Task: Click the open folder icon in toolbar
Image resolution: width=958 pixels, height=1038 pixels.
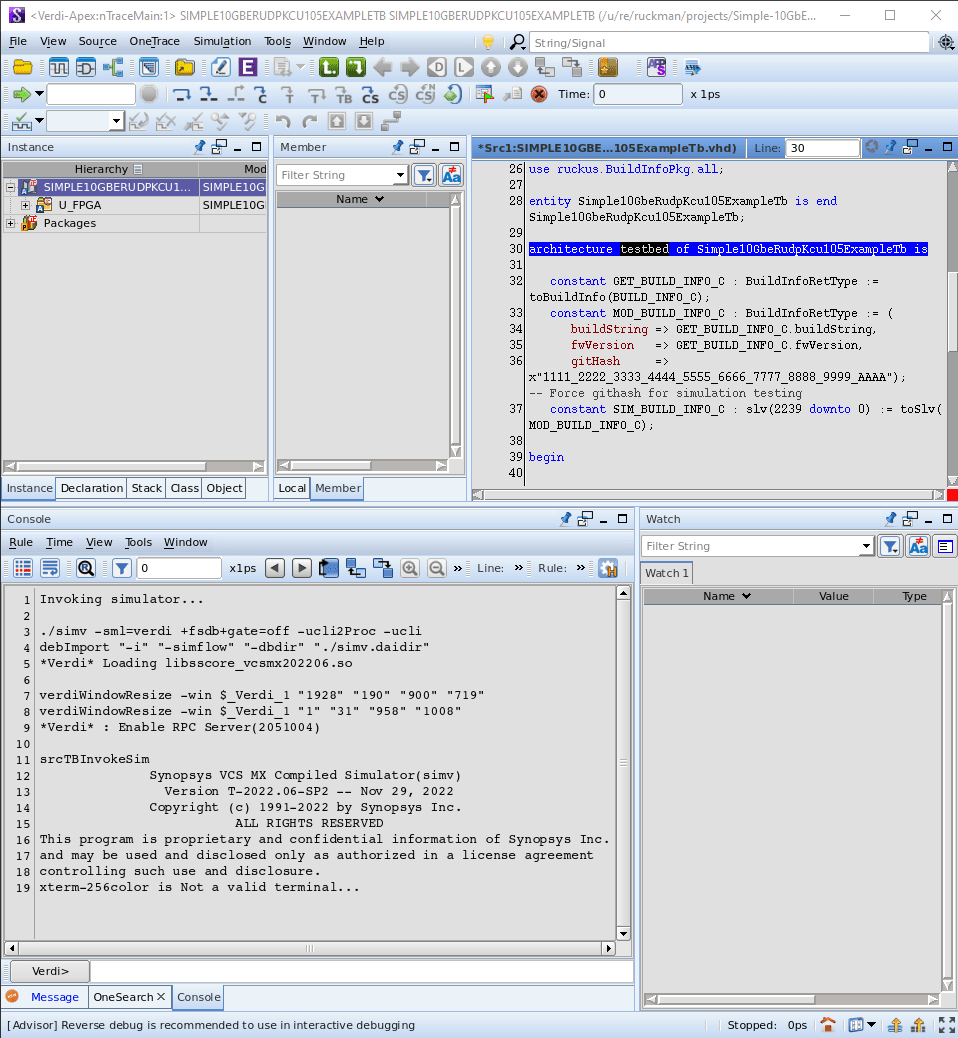Action: [x=22, y=67]
